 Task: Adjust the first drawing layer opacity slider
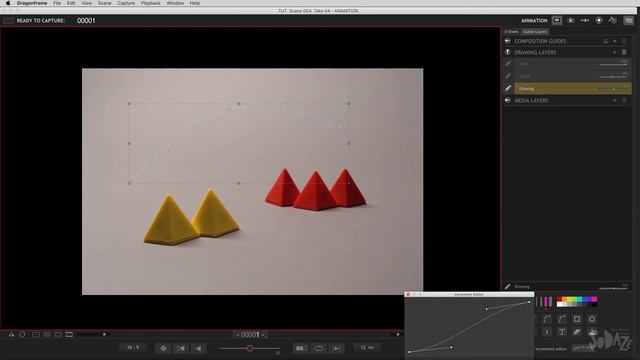[x=613, y=64]
